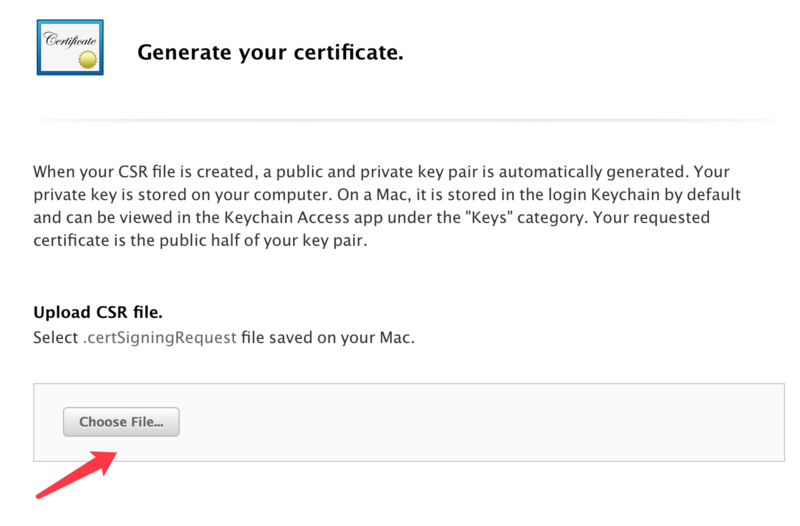800x526 pixels.
Task: Click the word "Select" before .certSigningRequest
Action: tap(56, 338)
